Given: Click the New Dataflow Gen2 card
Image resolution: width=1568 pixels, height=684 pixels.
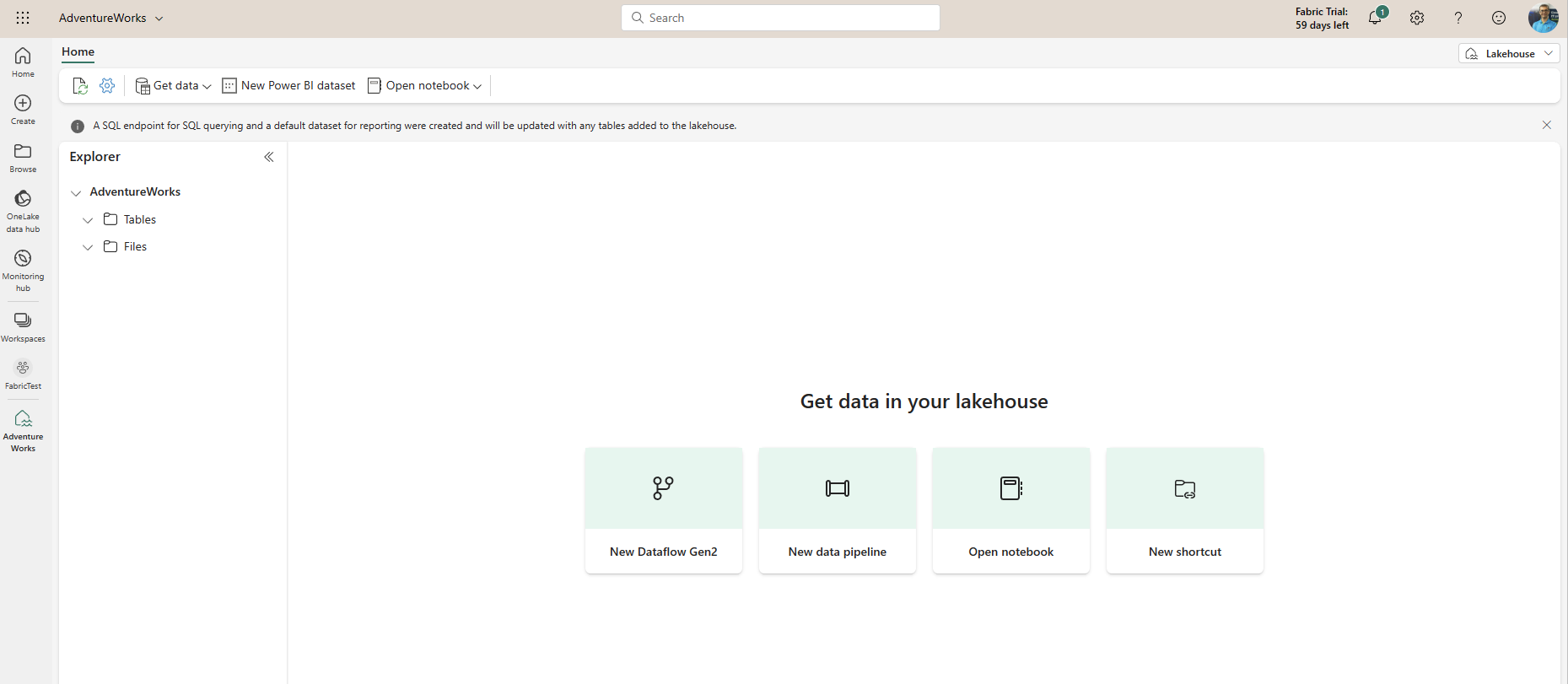Looking at the screenshot, I should (664, 510).
